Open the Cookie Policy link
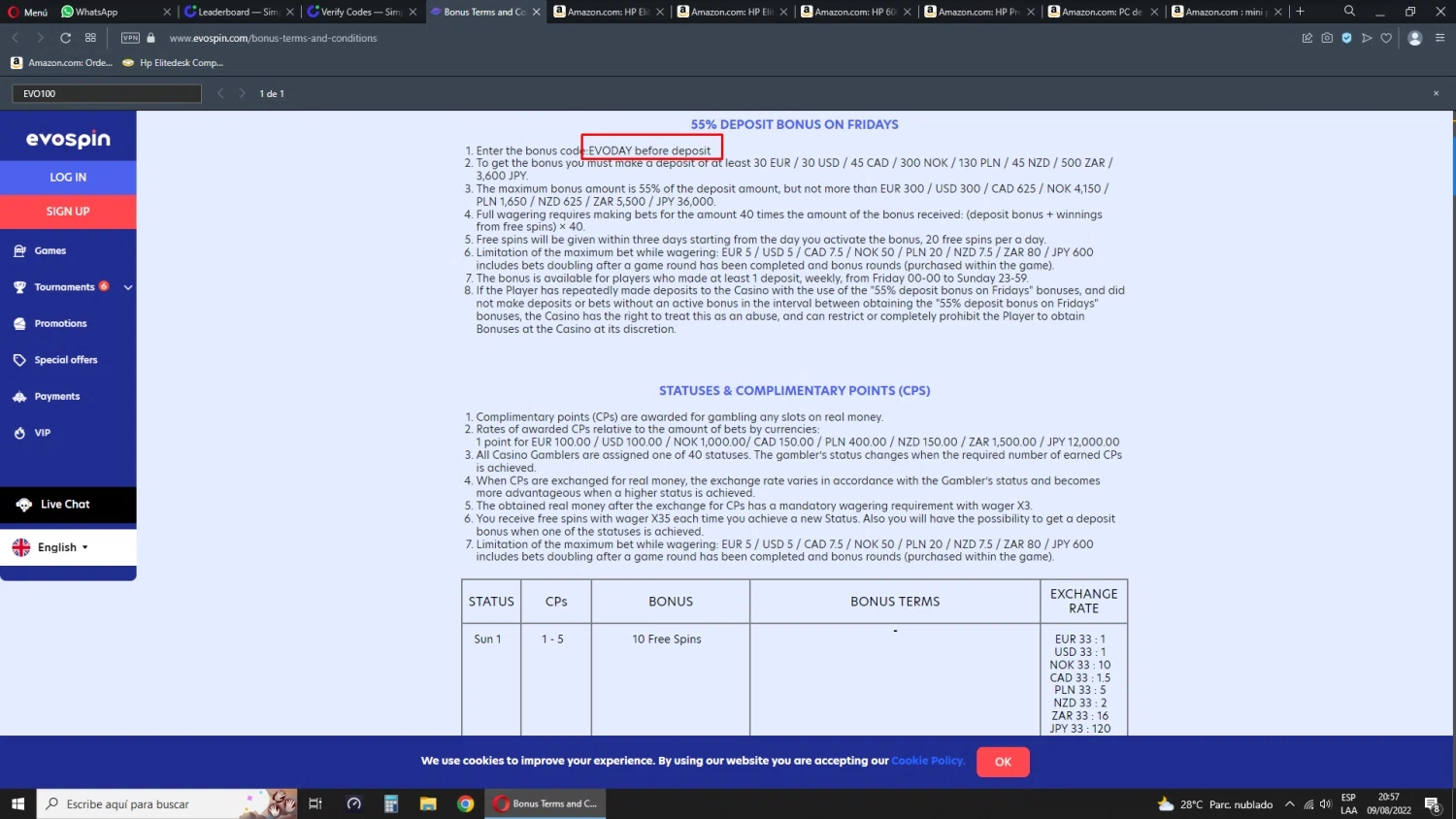Screen dimensions: 1456x819 point(928,761)
